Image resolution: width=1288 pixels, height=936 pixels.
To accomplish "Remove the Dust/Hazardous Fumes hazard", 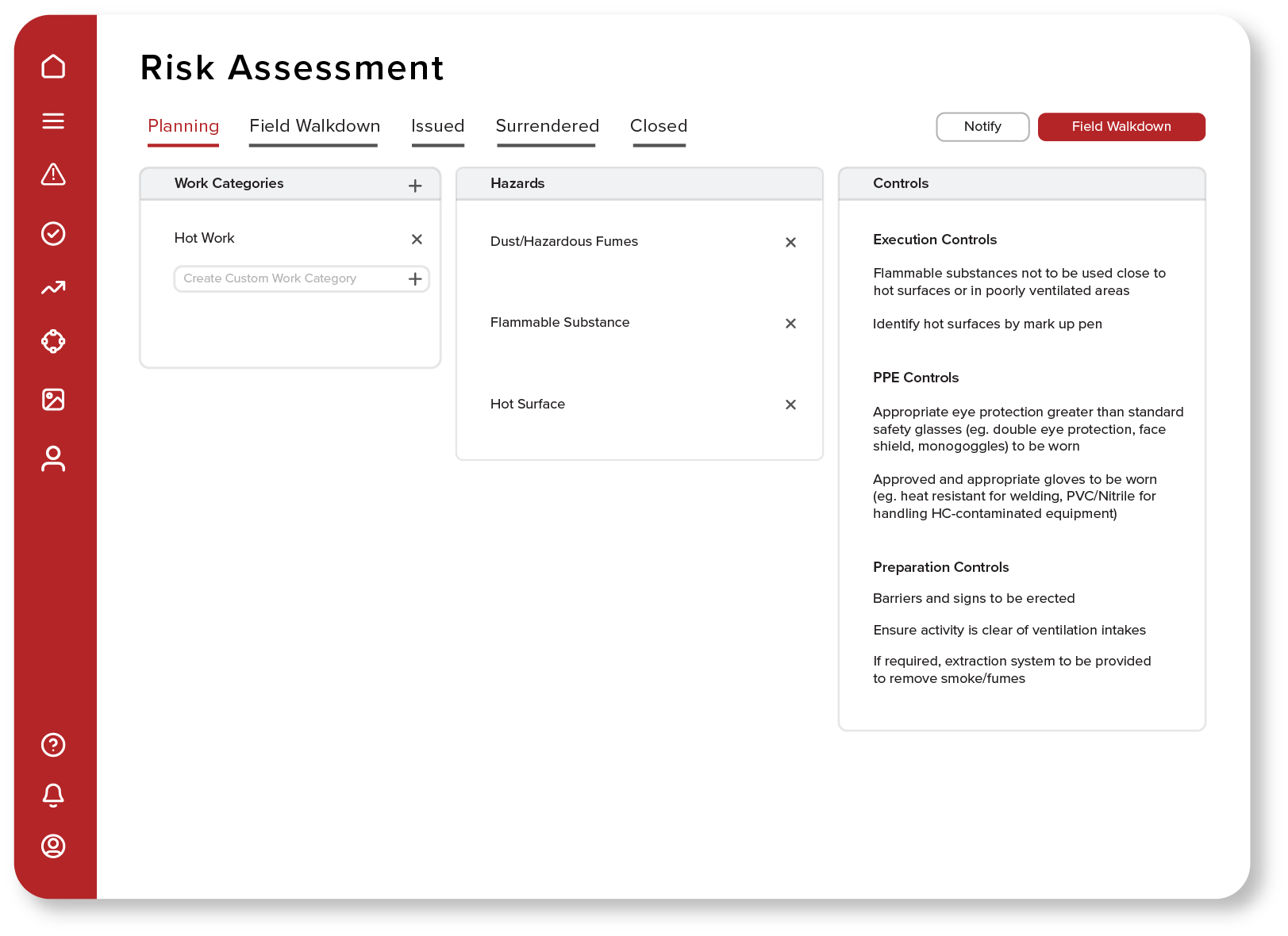I will tap(790, 242).
